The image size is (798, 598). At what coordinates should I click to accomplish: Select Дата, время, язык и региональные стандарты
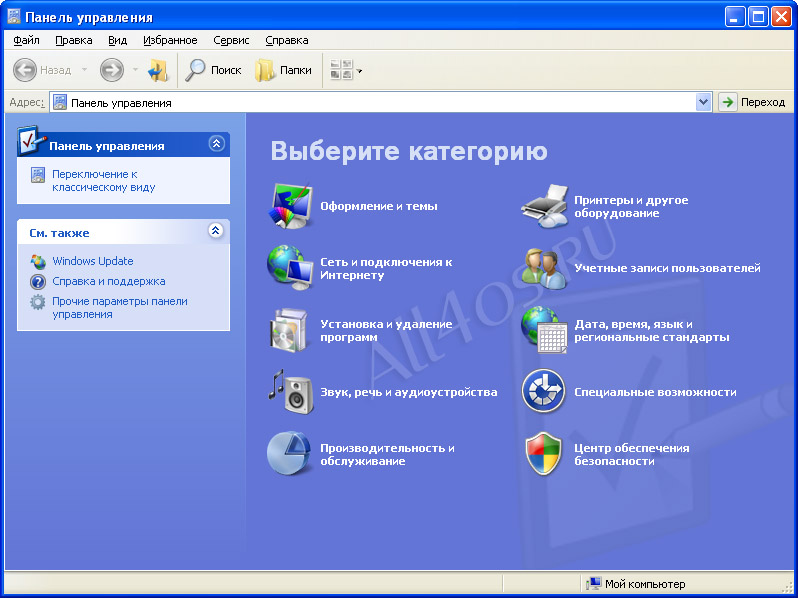coord(652,330)
